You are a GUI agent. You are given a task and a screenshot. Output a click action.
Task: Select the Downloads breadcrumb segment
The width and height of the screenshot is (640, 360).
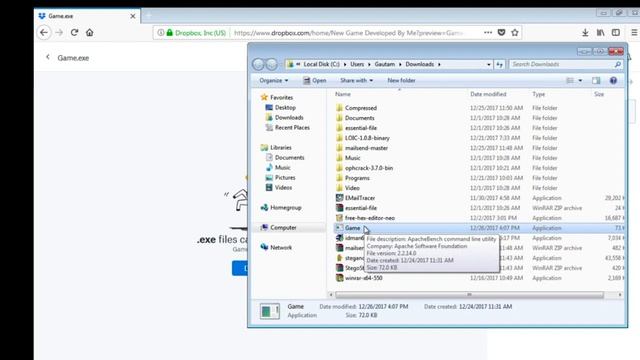point(420,64)
